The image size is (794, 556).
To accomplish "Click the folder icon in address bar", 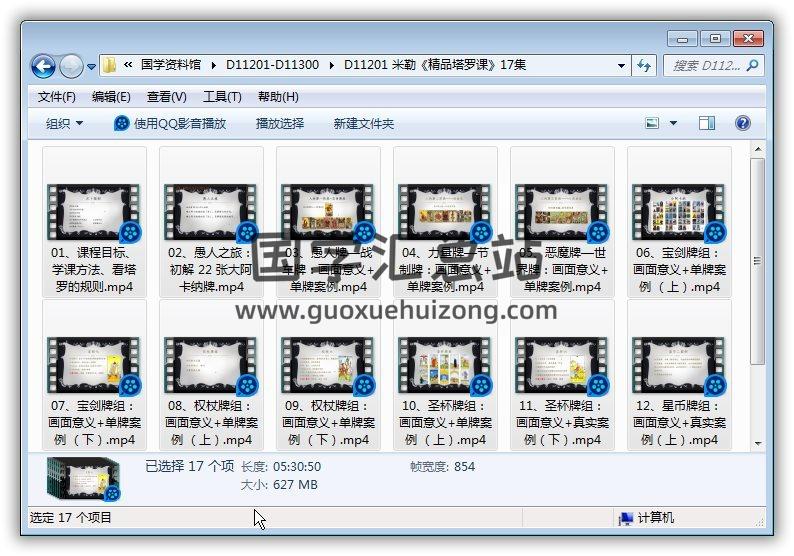I will coord(109,65).
